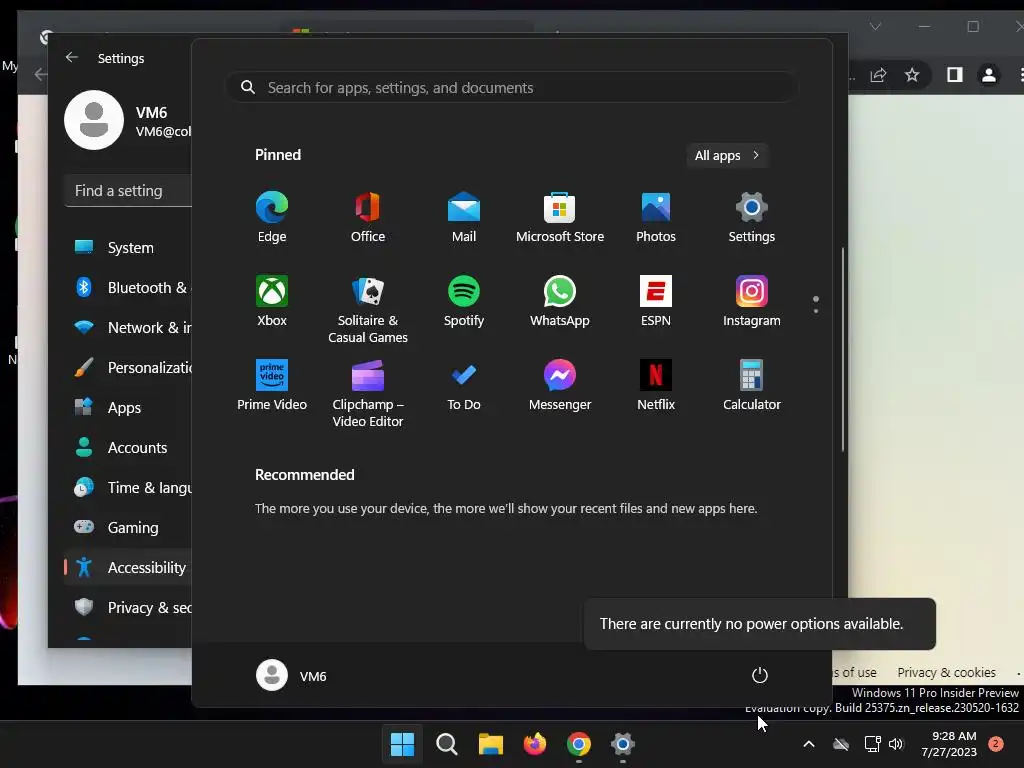The image size is (1024, 768).
Task: Launch the Xbox app
Action: click(x=272, y=301)
